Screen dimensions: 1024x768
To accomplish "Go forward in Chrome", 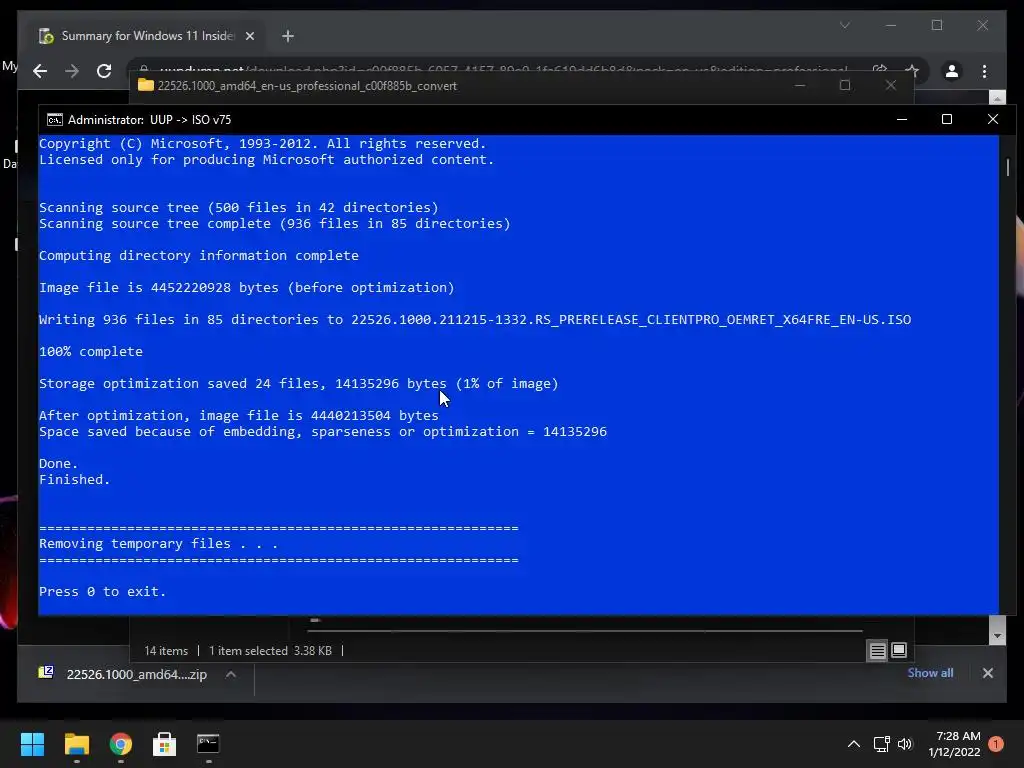I will [72, 71].
